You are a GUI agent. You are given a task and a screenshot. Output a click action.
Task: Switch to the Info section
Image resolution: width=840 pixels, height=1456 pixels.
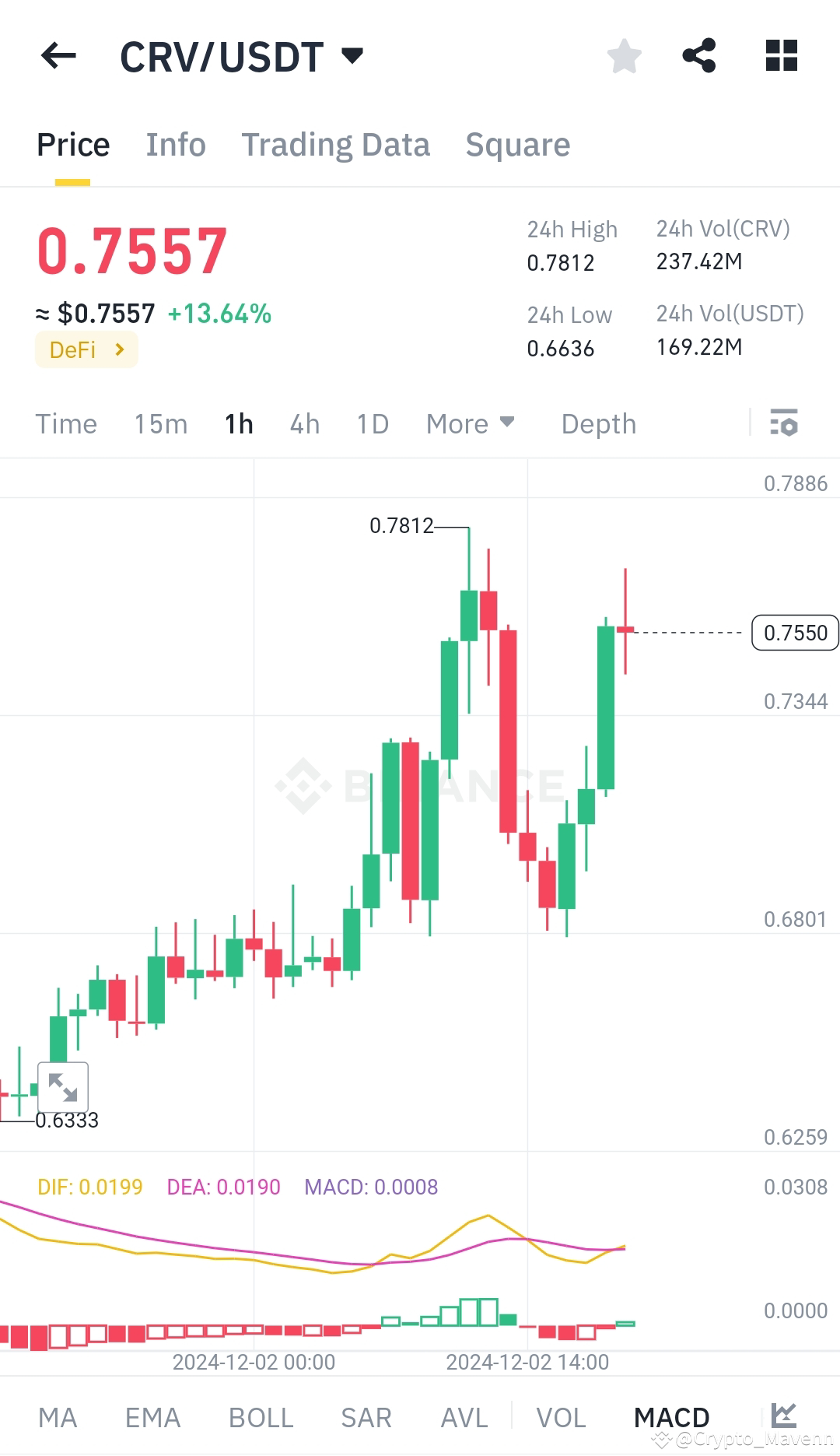click(x=175, y=144)
